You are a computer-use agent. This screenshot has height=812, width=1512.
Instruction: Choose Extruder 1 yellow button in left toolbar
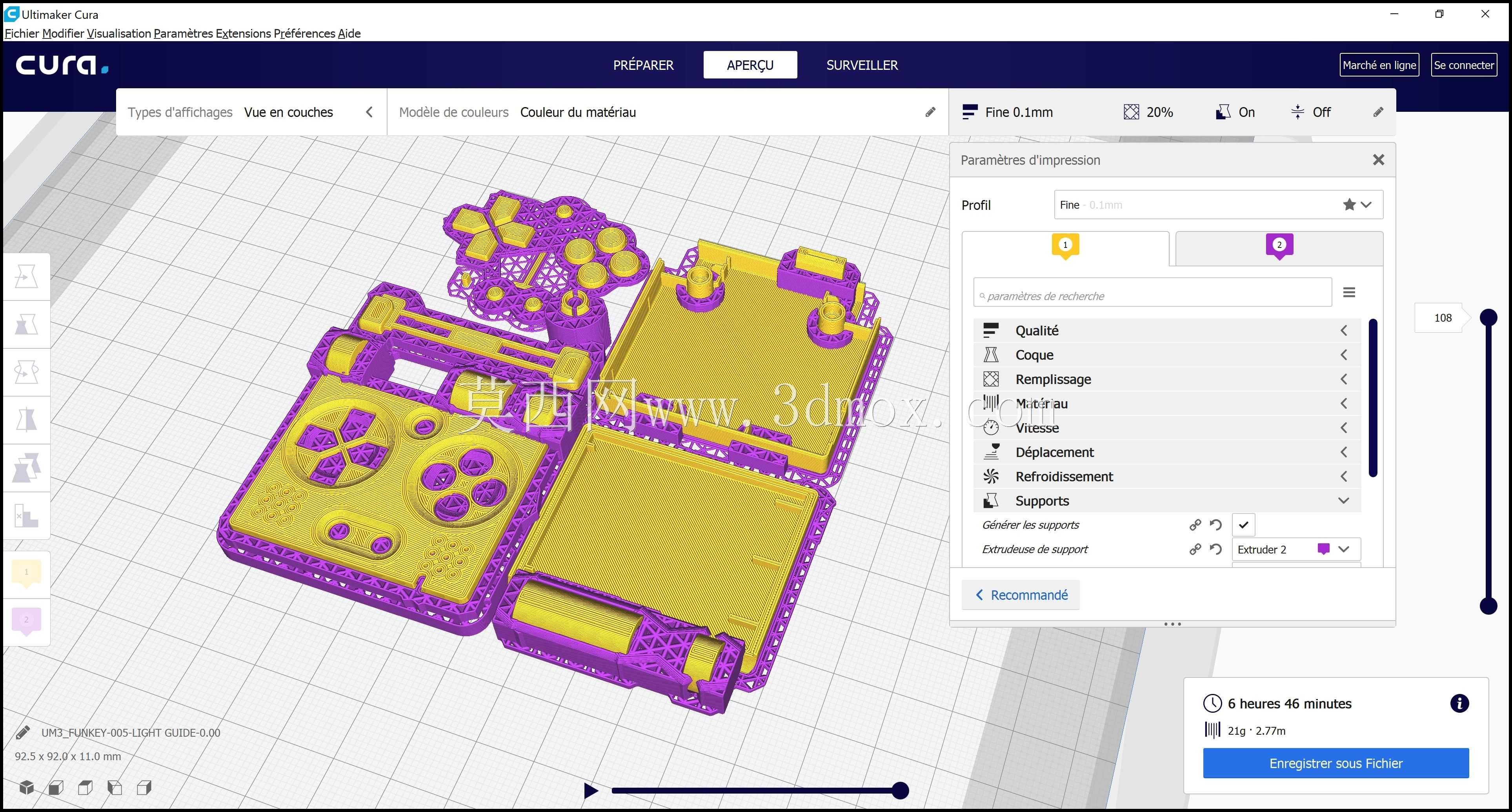26,573
